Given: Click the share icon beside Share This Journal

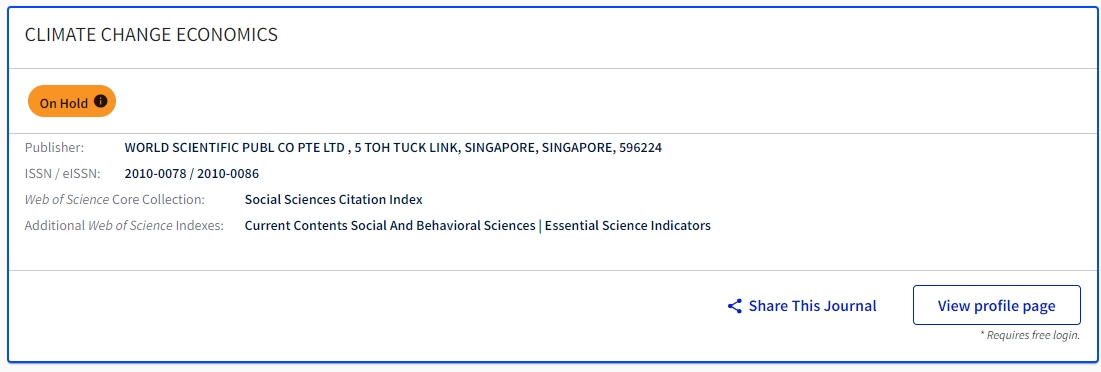Looking at the screenshot, I should 734,306.
